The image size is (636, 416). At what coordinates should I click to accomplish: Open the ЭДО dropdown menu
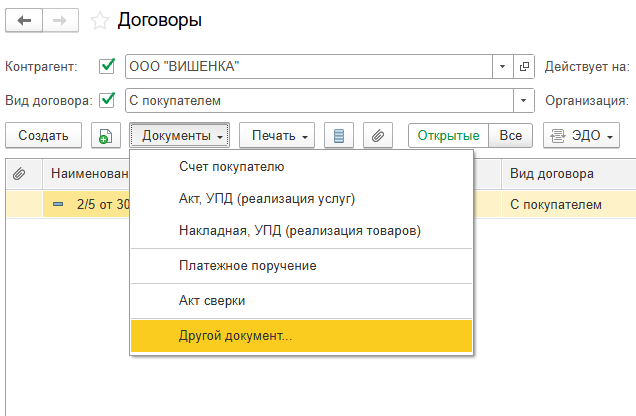click(x=581, y=135)
